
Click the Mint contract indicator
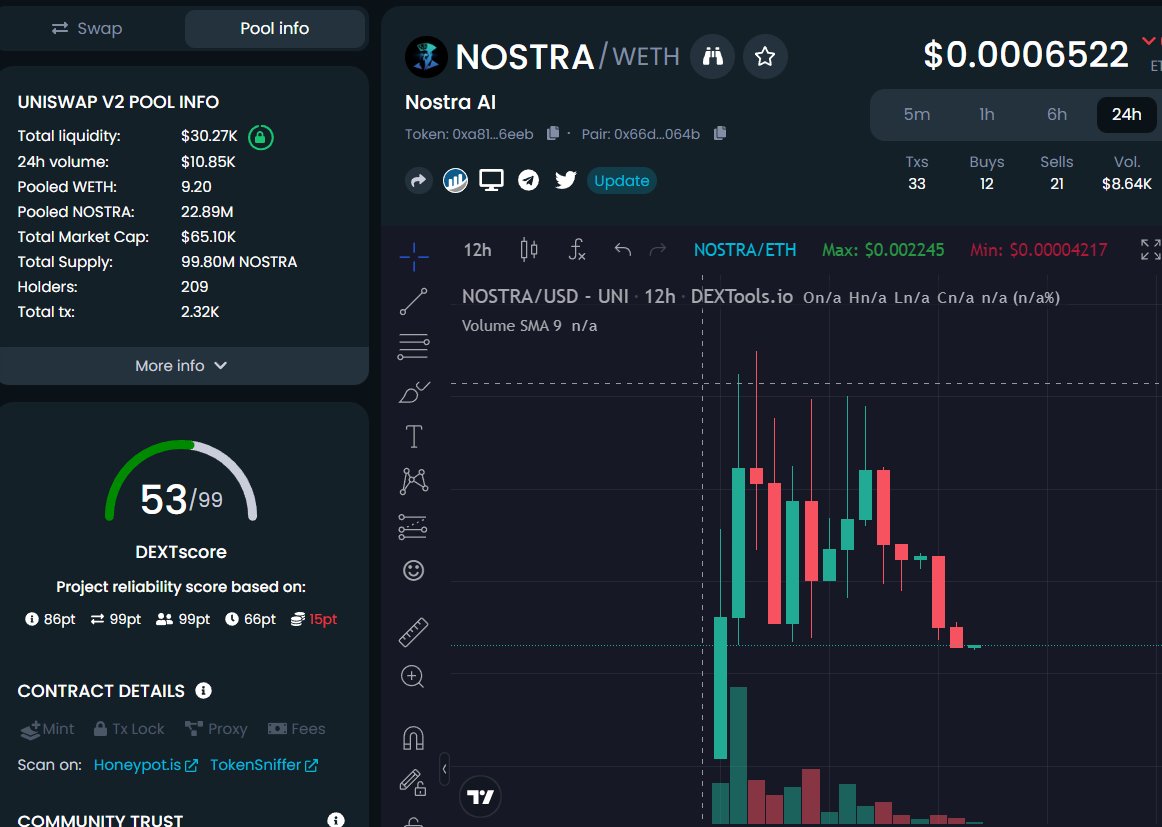point(47,729)
